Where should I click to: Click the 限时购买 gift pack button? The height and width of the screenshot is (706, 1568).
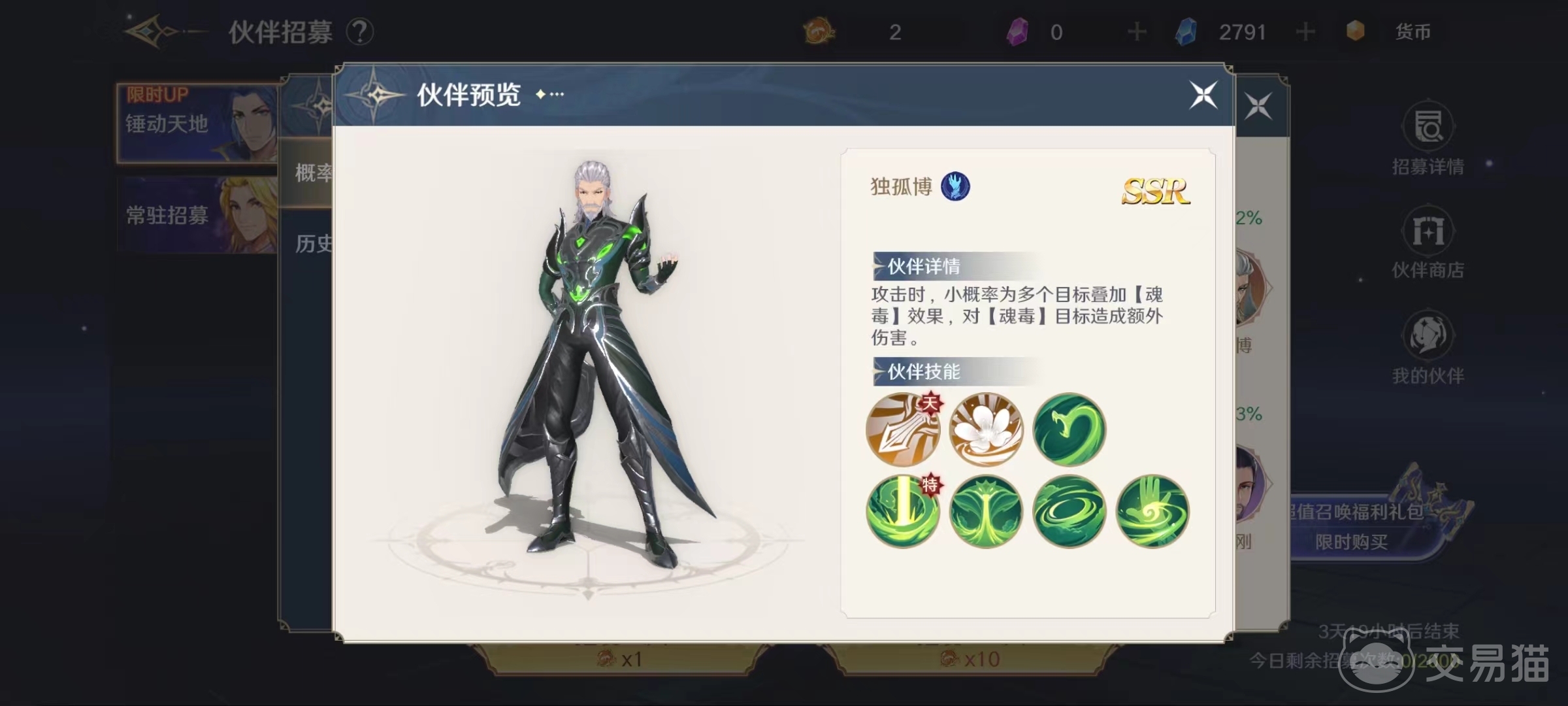(x=1352, y=541)
